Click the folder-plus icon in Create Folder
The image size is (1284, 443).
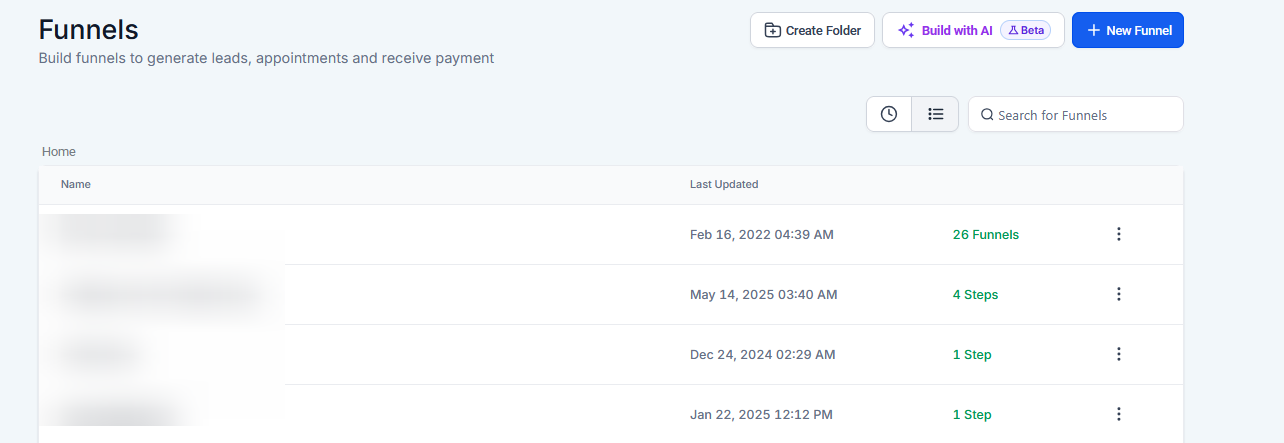772,30
